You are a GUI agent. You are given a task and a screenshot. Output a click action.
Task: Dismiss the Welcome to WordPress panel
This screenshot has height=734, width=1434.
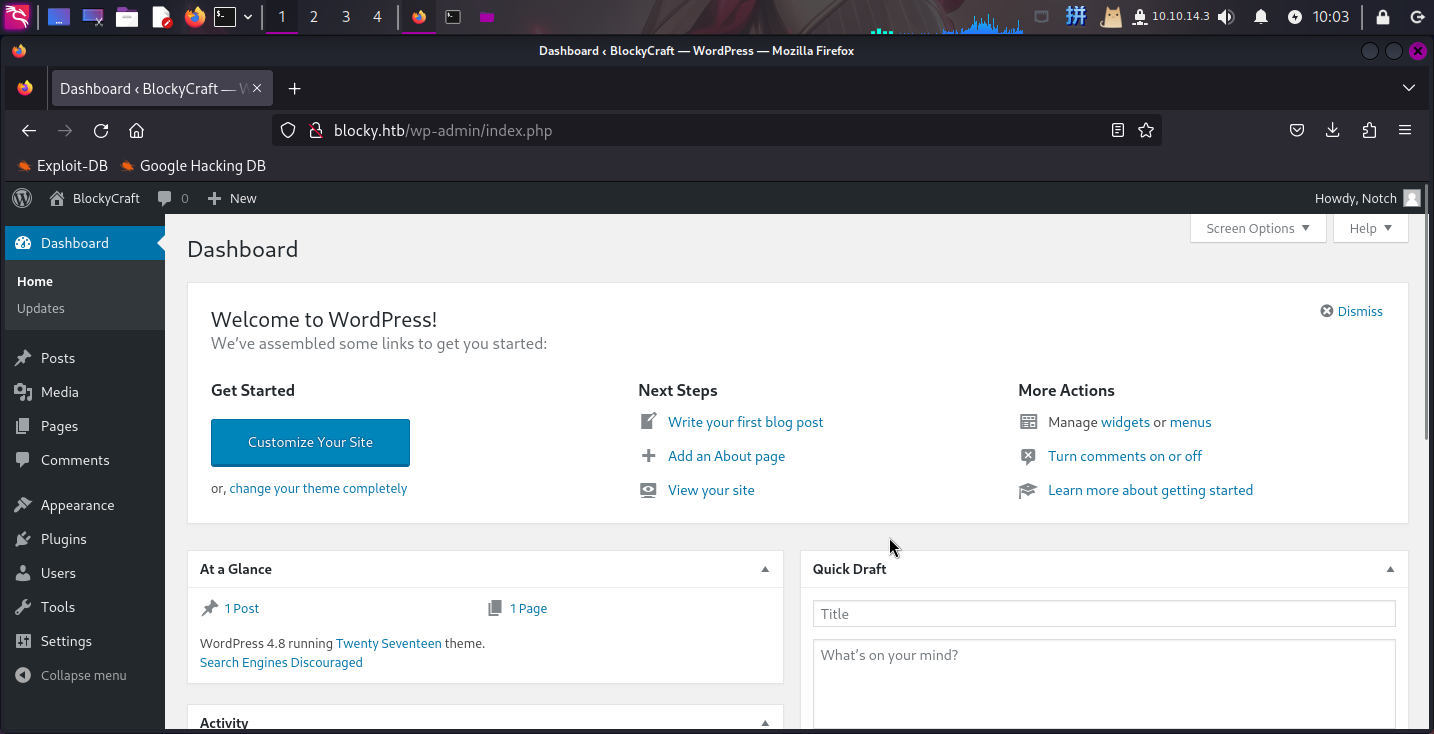1352,311
